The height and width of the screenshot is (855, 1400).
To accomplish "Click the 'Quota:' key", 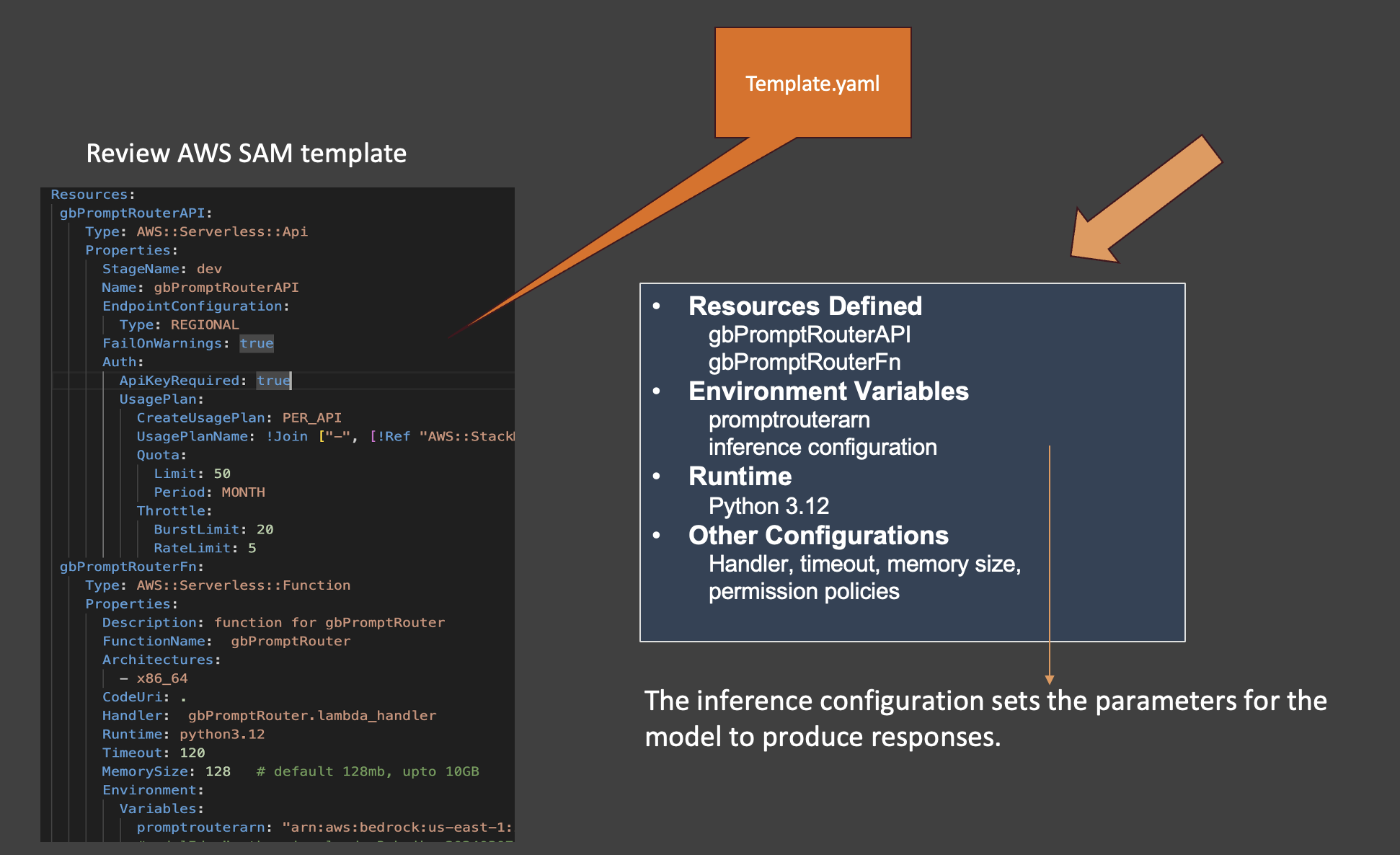I will 162,455.
